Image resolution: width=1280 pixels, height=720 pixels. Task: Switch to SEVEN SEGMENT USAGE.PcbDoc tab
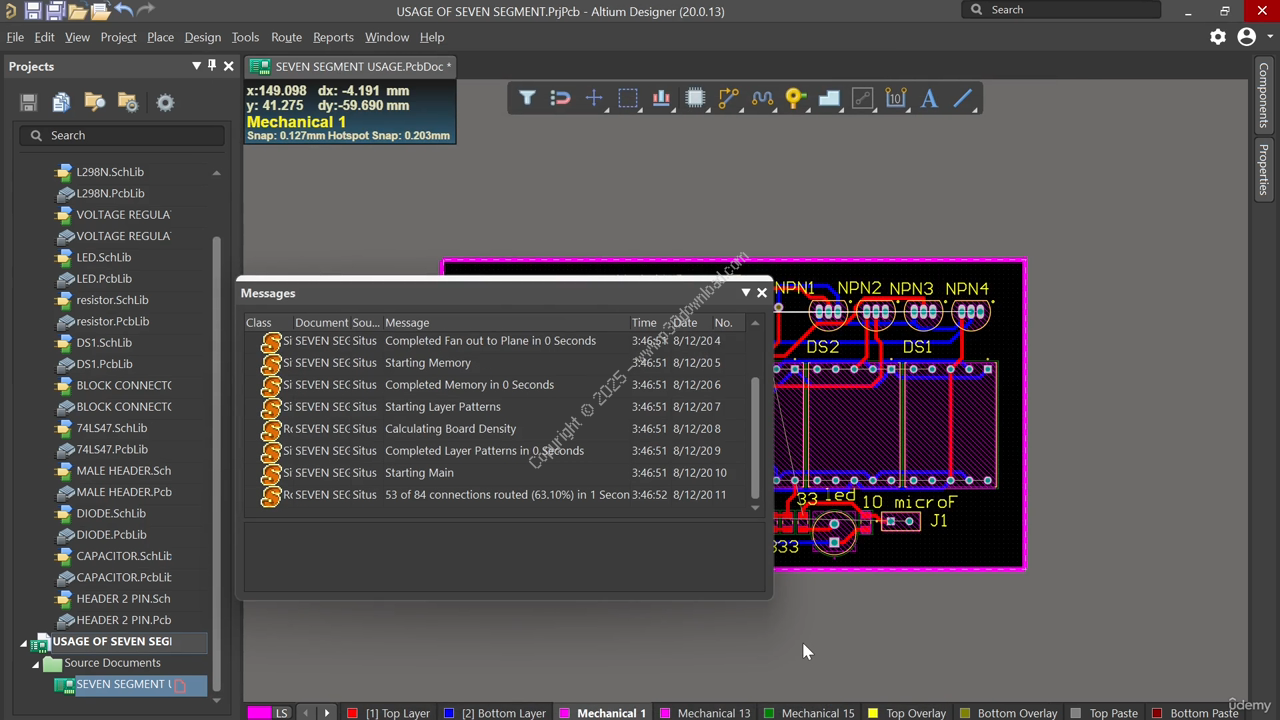click(x=351, y=66)
